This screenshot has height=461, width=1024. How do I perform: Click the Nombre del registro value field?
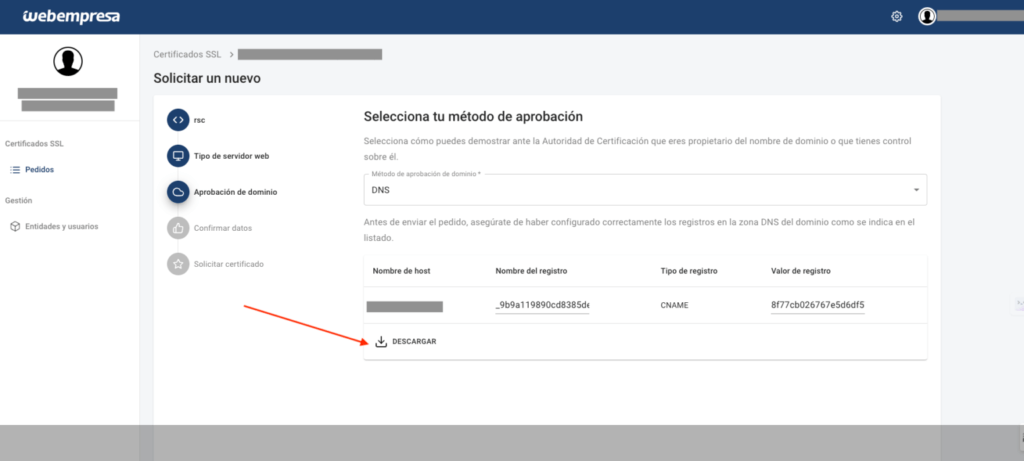pyautogui.click(x=542, y=305)
